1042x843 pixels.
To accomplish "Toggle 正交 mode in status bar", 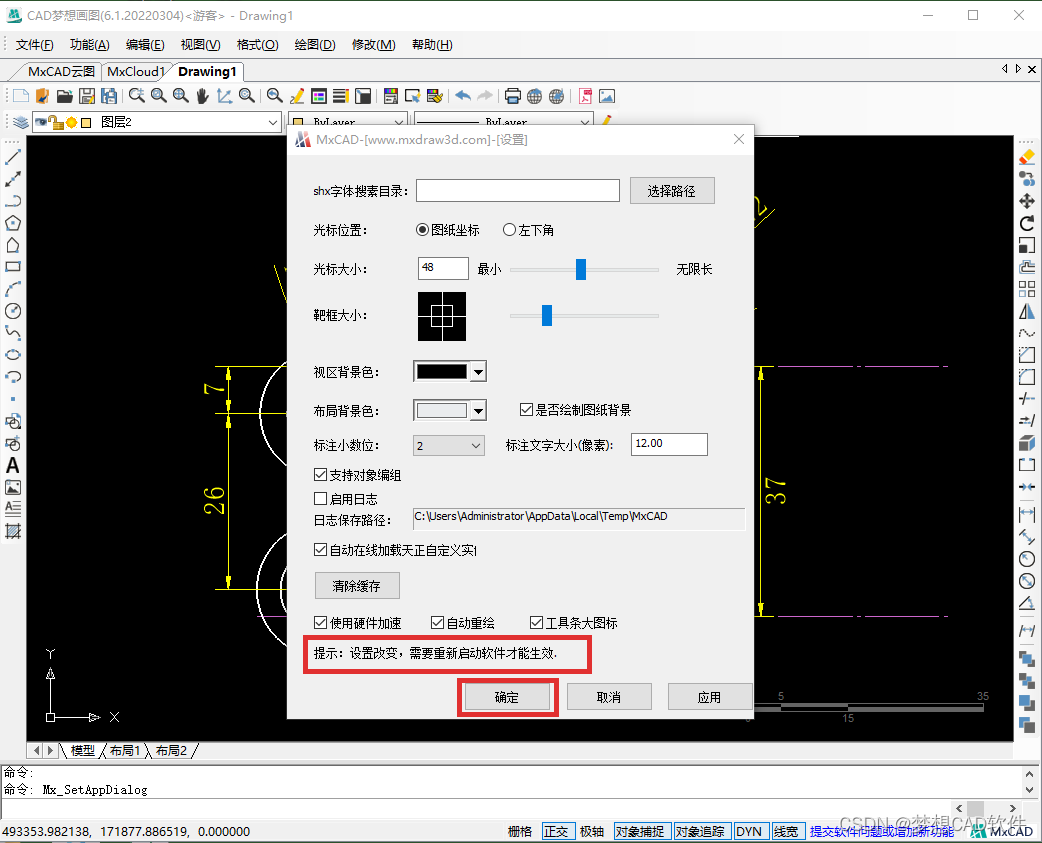I will pyautogui.click(x=556, y=832).
